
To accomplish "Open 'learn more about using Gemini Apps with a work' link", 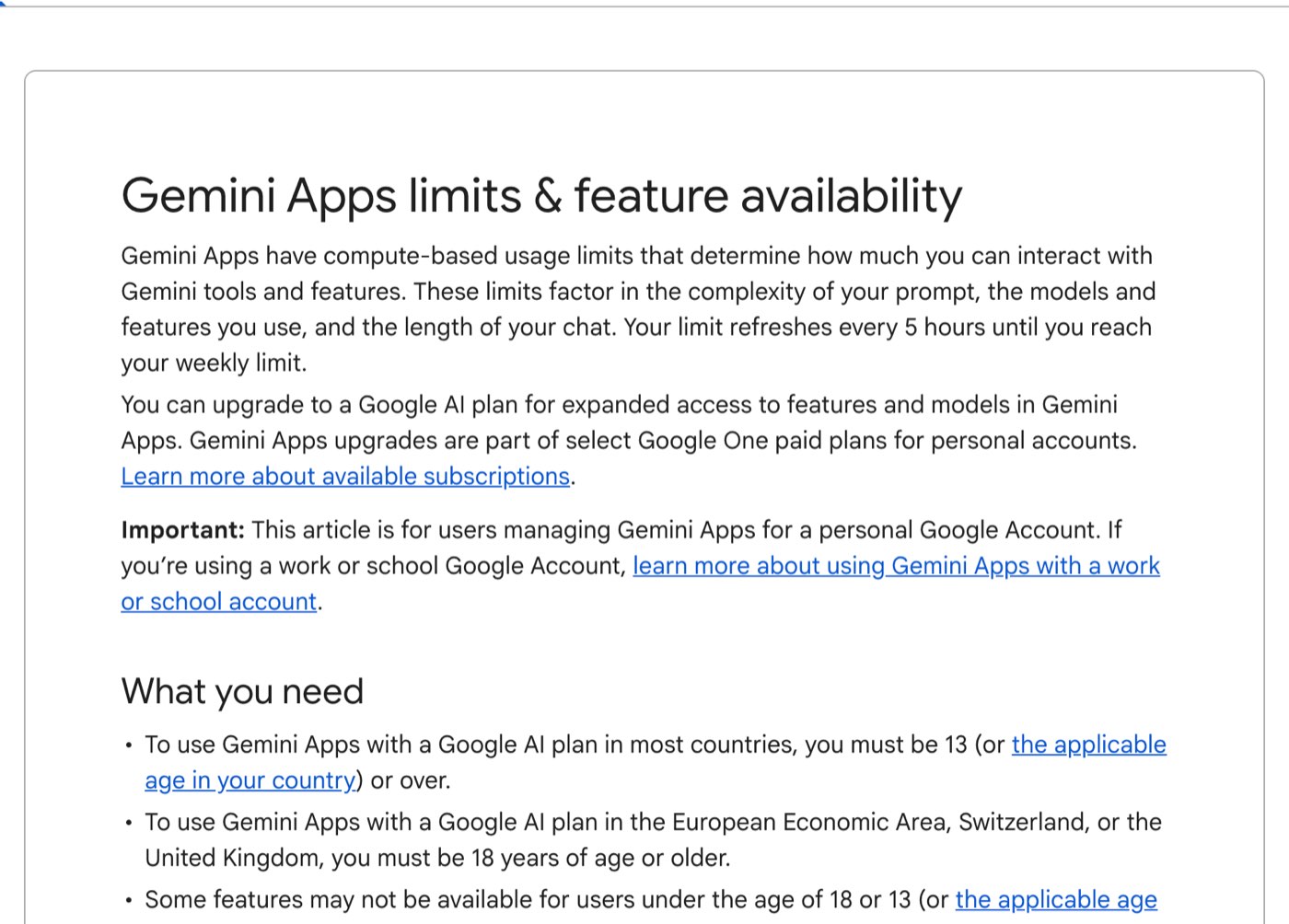I will [x=896, y=566].
